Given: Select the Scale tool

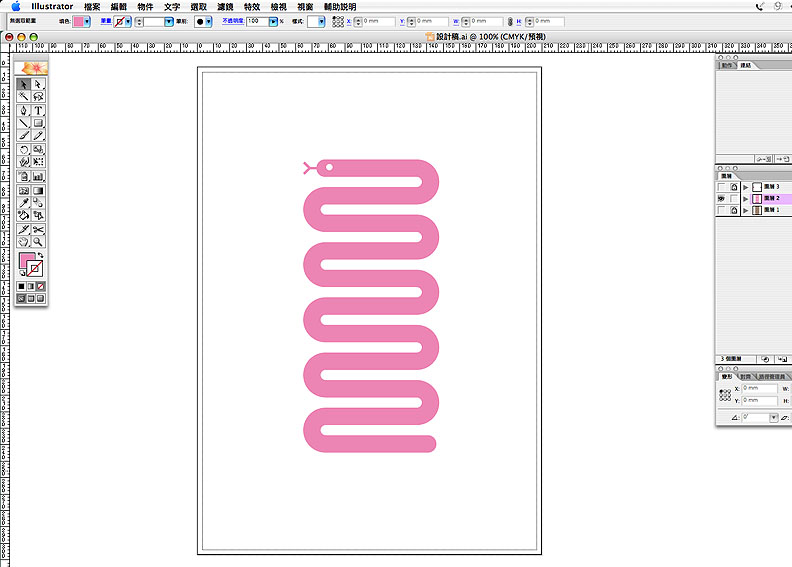Looking at the screenshot, I should coord(38,149).
